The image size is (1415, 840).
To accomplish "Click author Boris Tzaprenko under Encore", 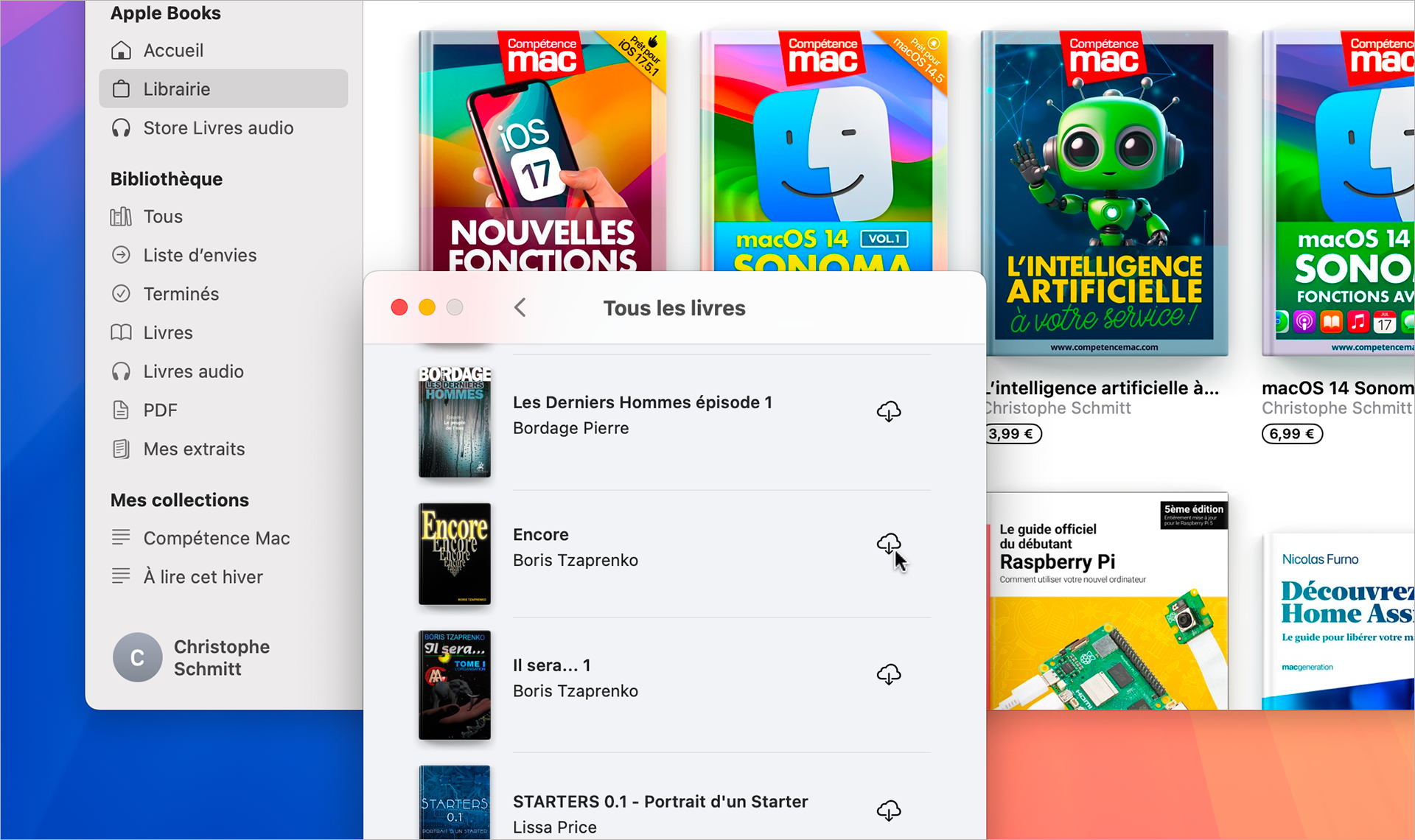I will (x=576, y=560).
